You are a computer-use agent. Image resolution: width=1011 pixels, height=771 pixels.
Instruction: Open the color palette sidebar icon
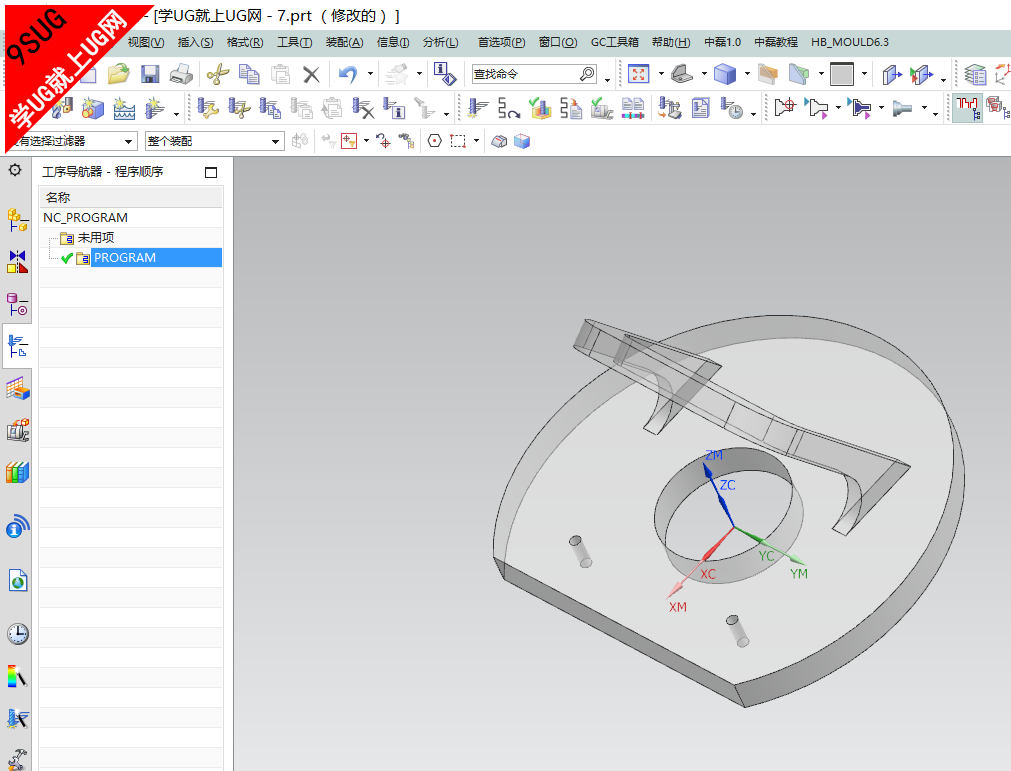click(x=17, y=676)
